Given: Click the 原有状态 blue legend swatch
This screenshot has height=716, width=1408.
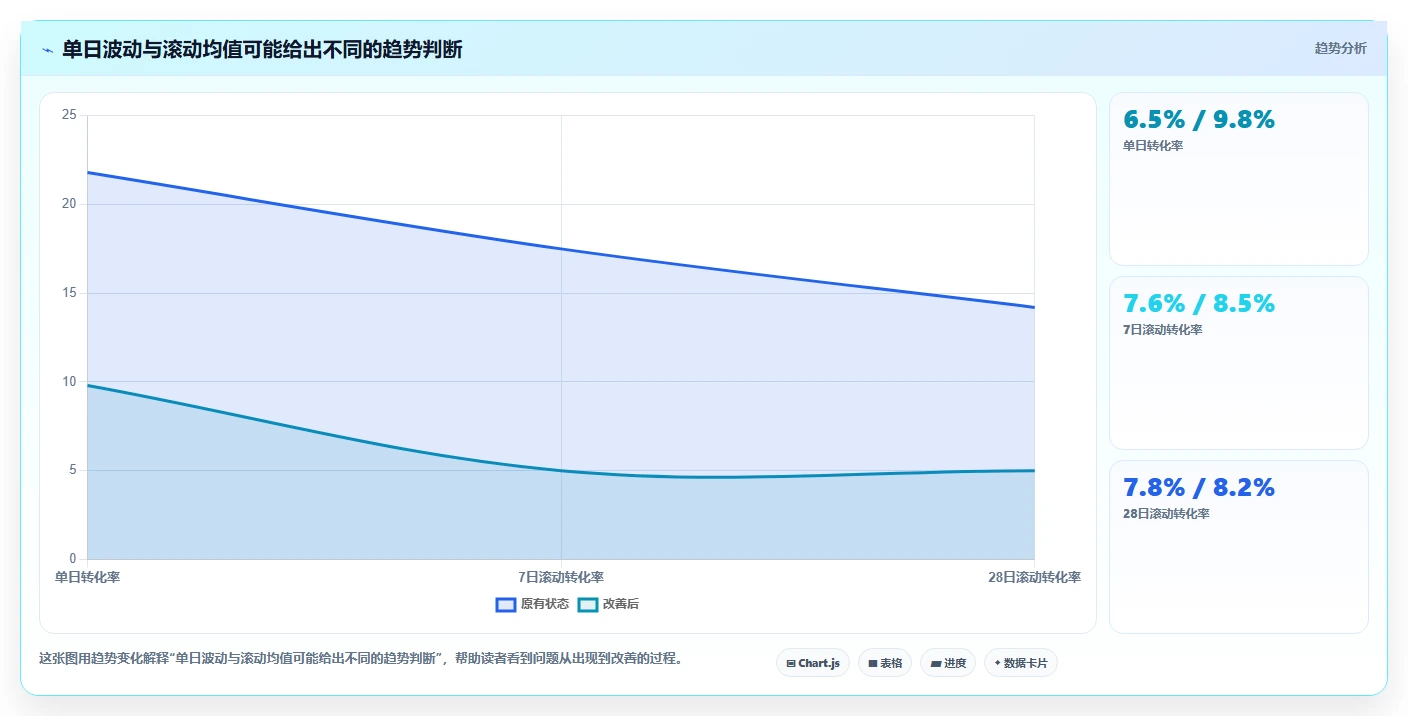Looking at the screenshot, I should [506, 604].
